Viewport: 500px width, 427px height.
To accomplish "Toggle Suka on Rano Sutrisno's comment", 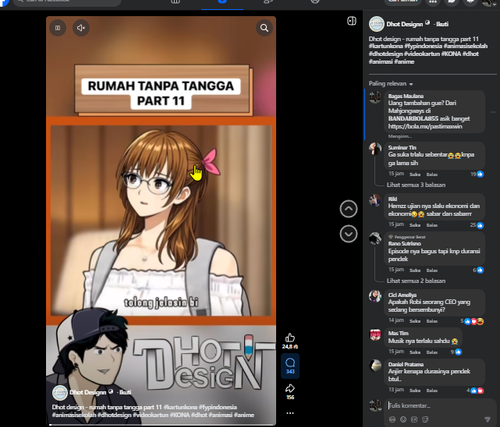I will pos(415,270).
